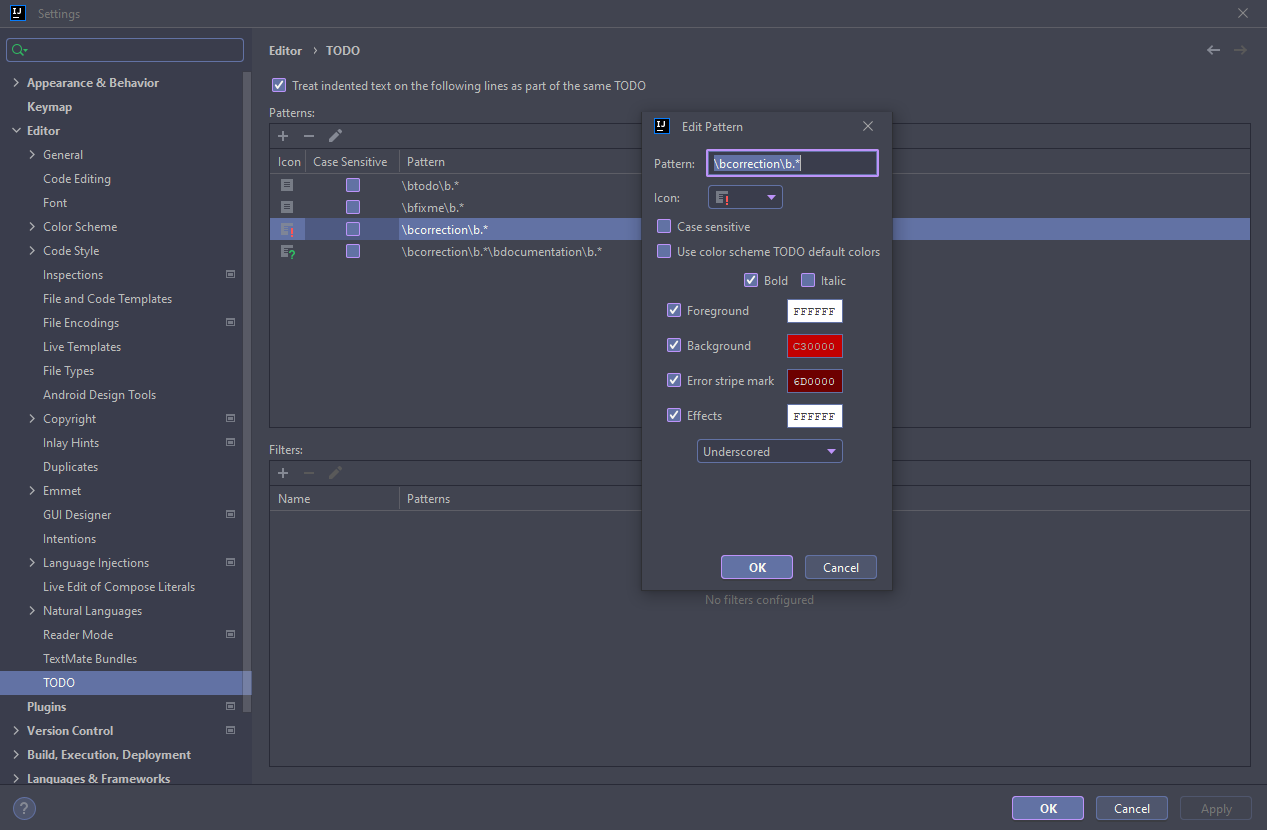This screenshot has height=830, width=1267.
Task: Click the icon for the btodo pattern row
Action: pyautogui.click(x=288, y=185)
